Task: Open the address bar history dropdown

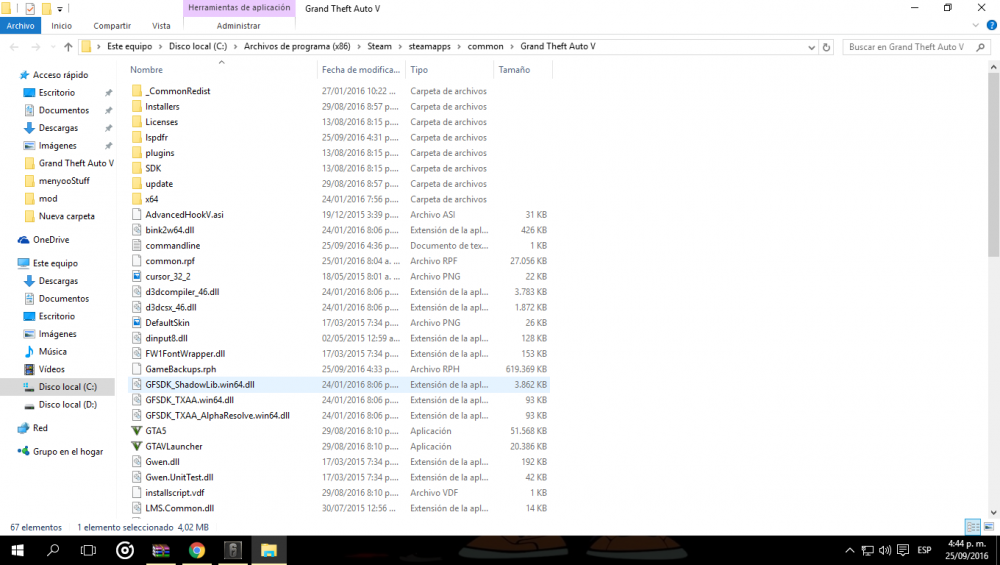Action: (811, 47)
